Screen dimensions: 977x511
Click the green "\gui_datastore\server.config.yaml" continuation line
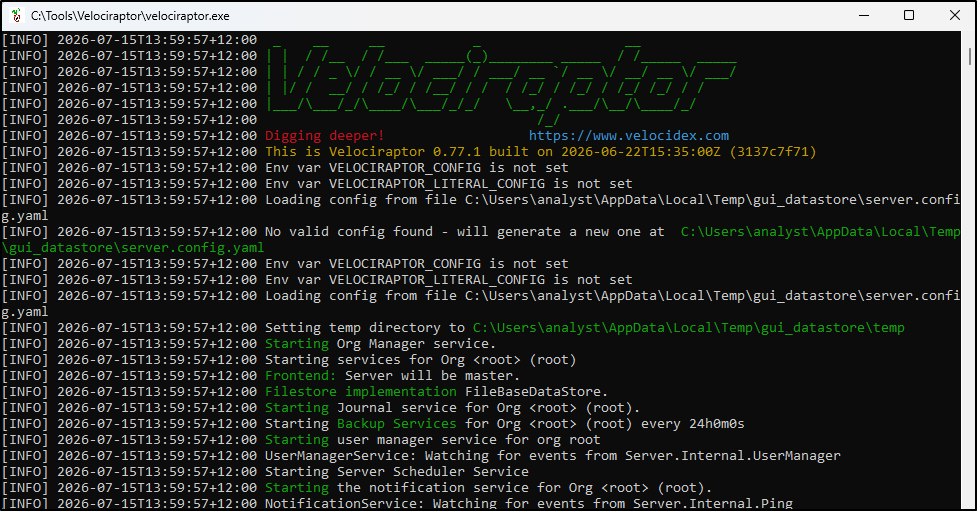tap(133, 248)
